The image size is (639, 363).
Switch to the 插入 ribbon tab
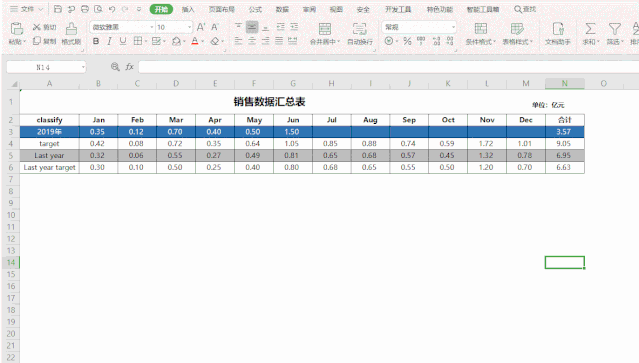[x=188, y=9]
